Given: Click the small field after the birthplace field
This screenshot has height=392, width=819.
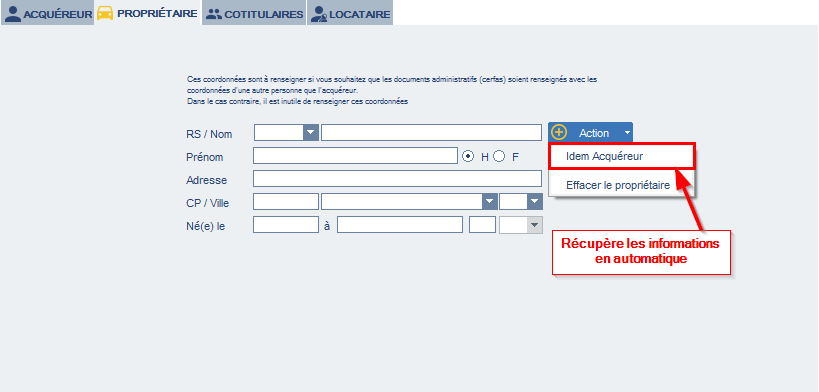Looking at the screenshot, I should coord(482,225).
